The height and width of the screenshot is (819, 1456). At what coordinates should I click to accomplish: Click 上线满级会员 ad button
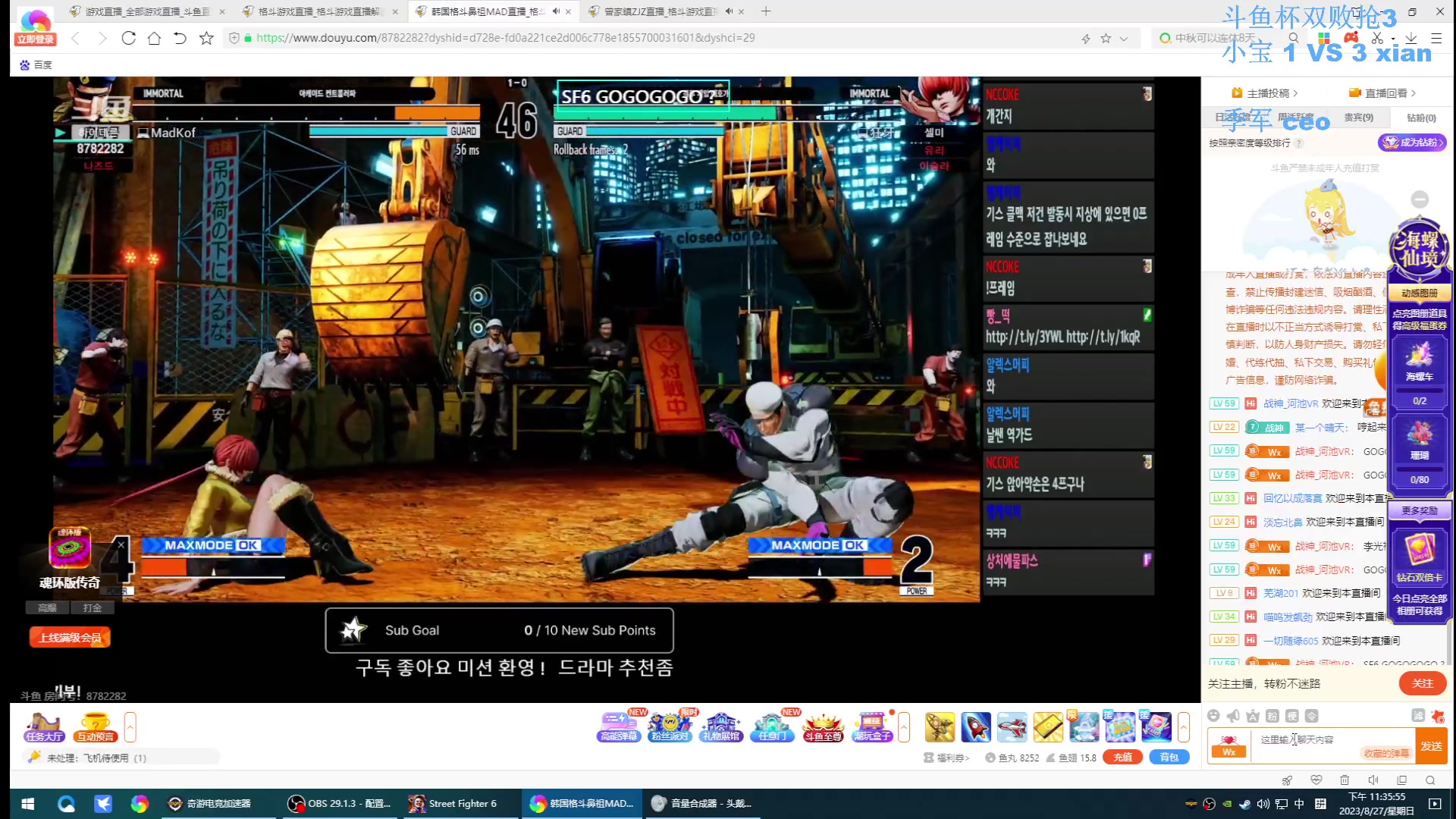pyautogui.click(x=70, y=638)
